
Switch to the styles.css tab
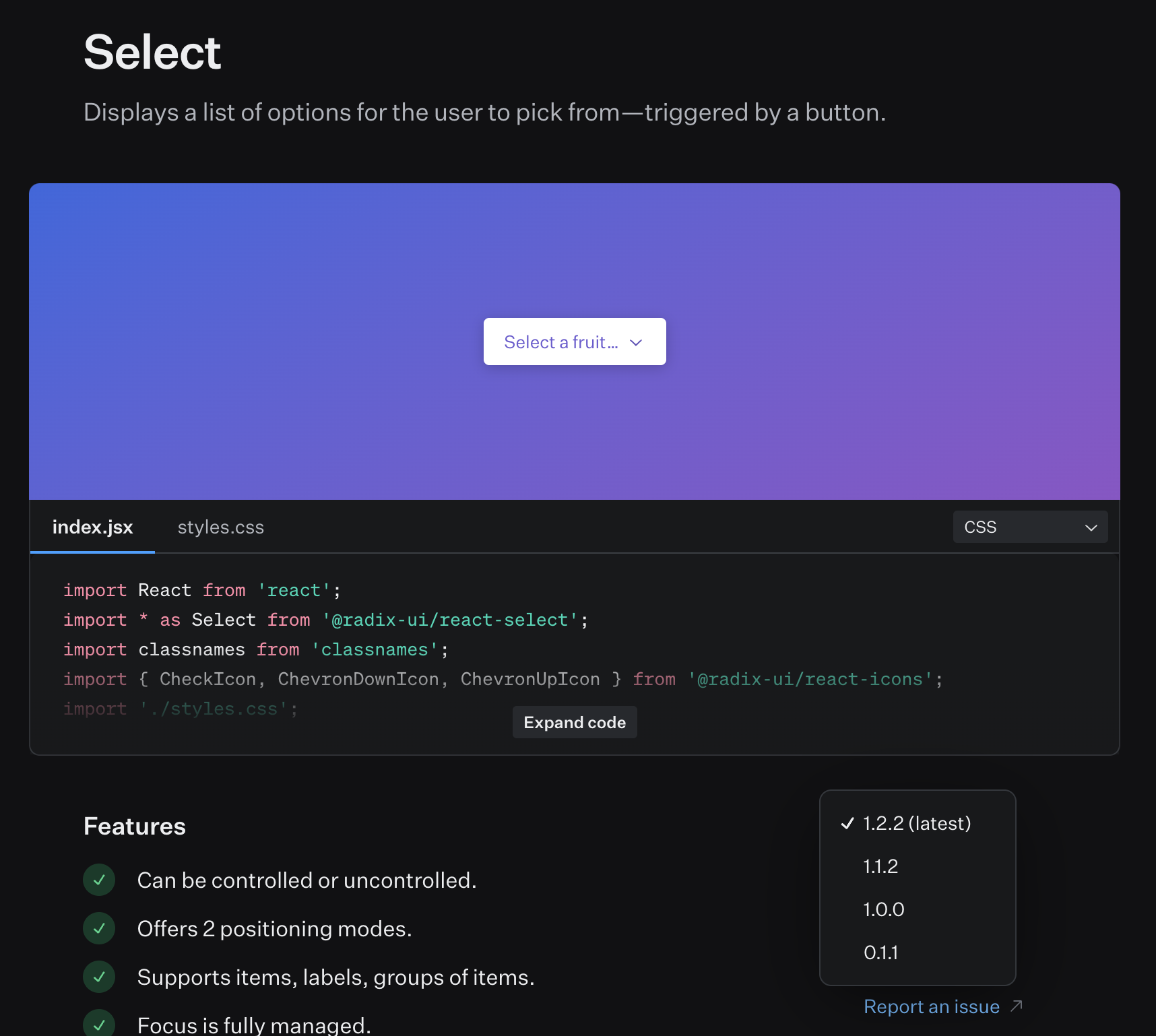[220, 527]
